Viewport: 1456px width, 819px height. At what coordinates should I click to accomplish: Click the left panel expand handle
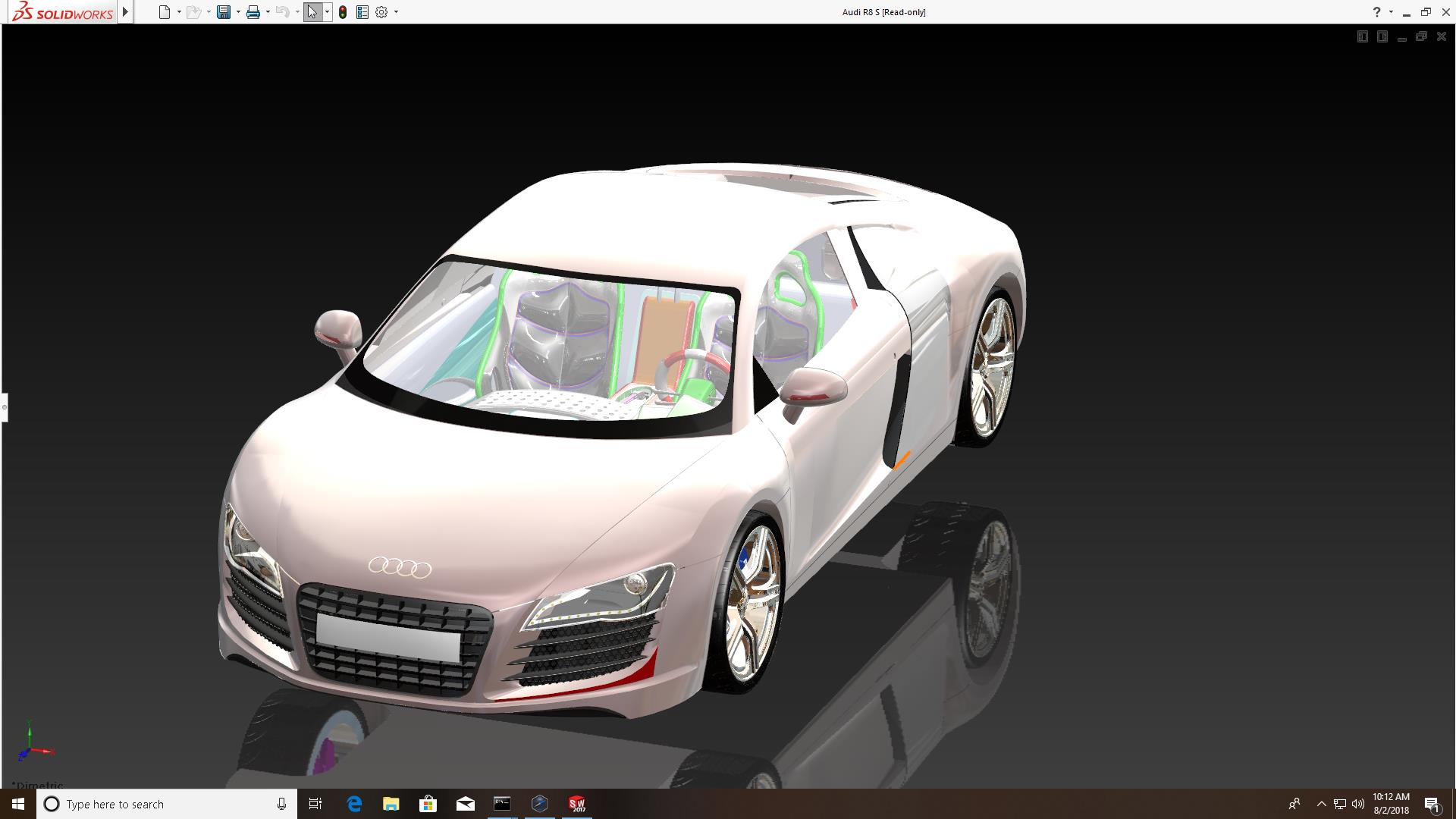pos(4,407)
